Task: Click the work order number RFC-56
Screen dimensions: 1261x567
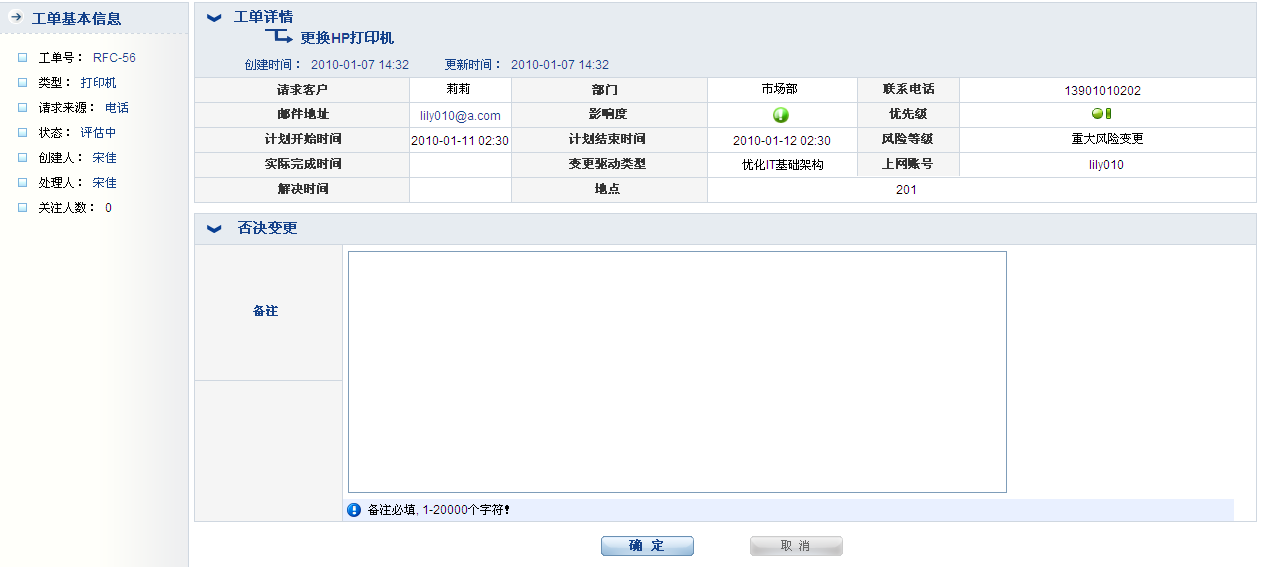Action: coord(114,58)
